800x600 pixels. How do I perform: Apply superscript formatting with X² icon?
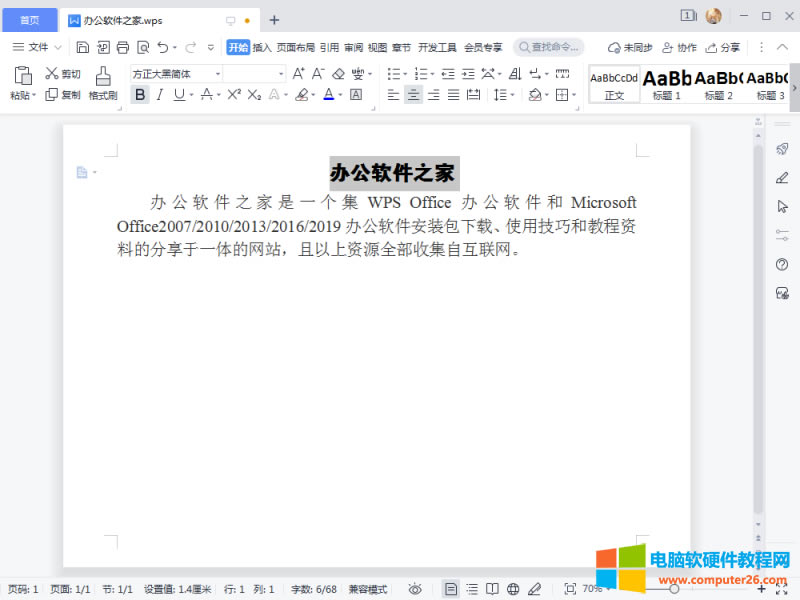[x=234, y=95]
